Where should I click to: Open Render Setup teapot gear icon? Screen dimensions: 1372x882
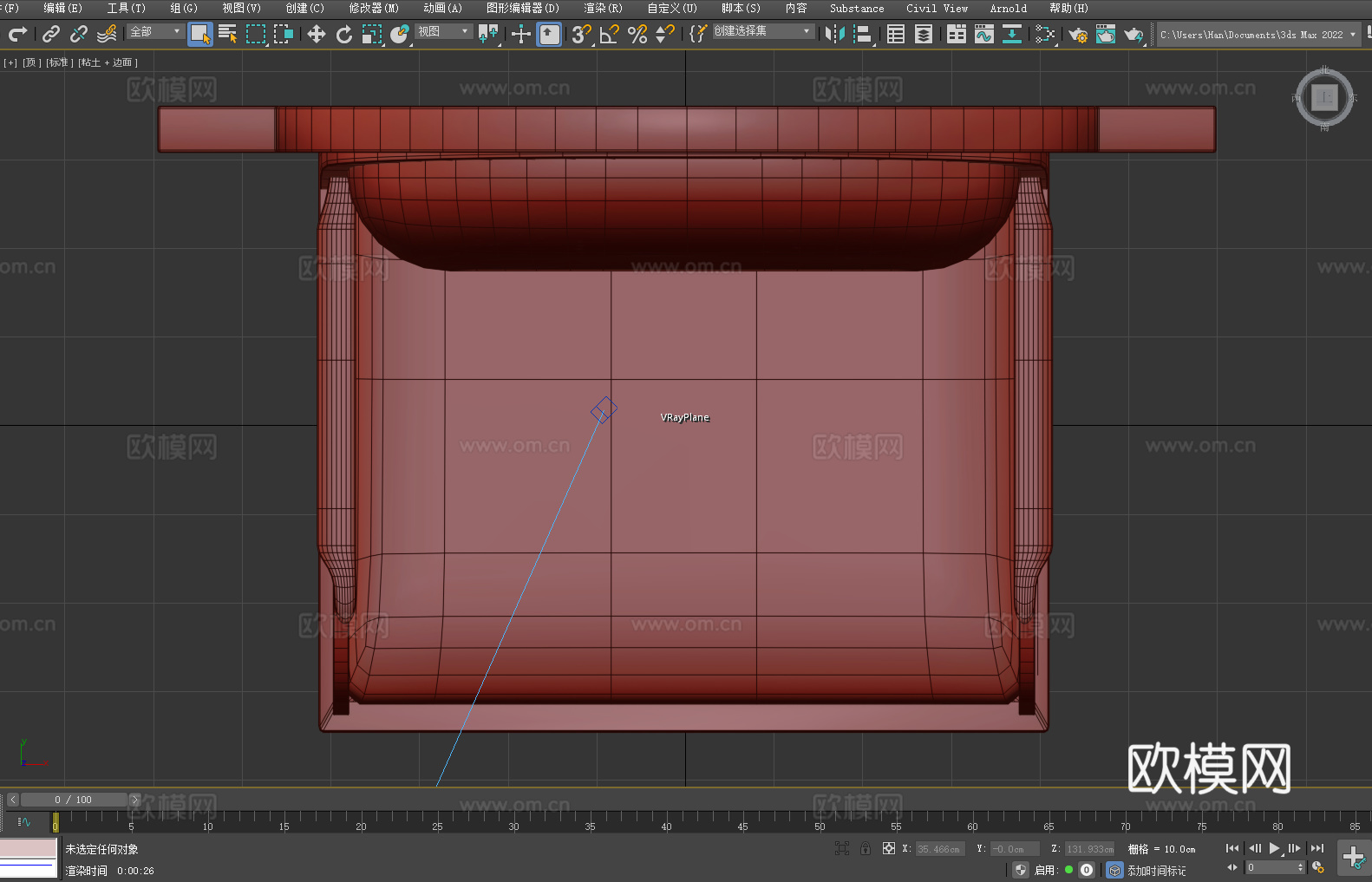coord(1078,34)
